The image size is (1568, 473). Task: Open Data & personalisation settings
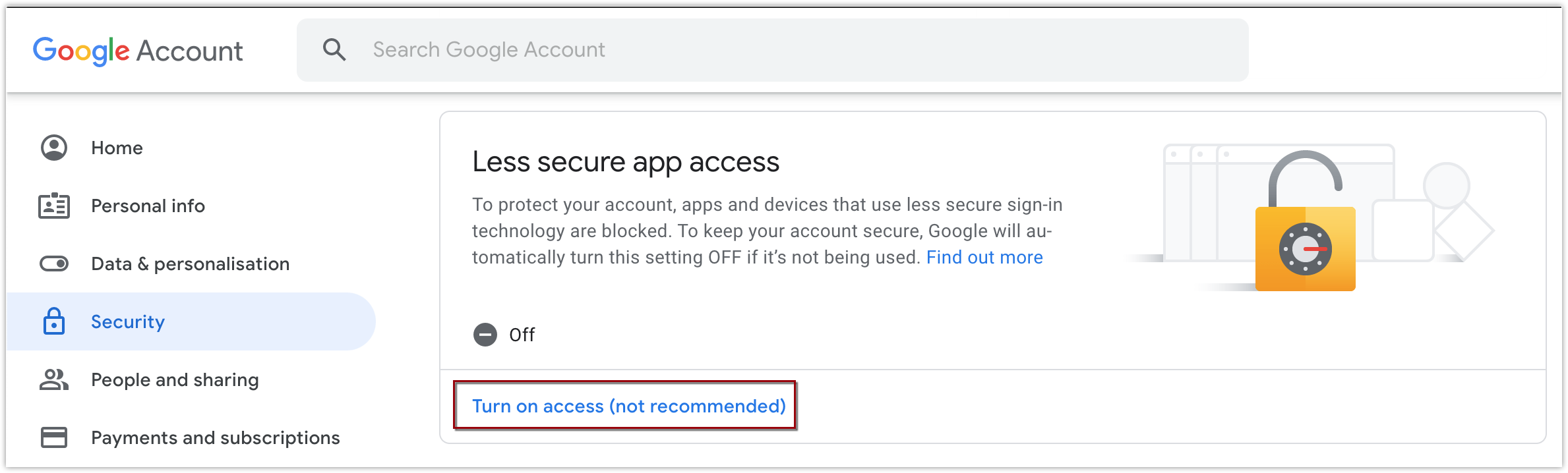click(x=190, y=264)
